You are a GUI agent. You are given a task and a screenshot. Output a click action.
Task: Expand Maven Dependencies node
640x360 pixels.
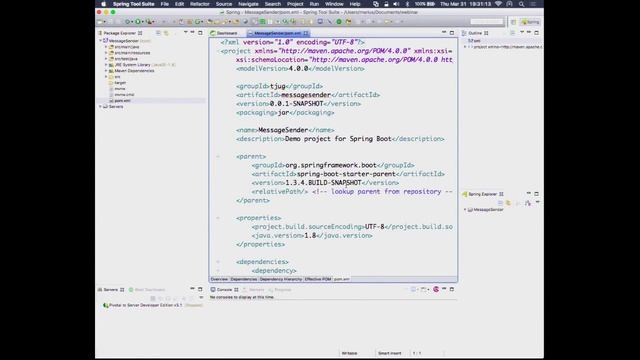pyautogui.click(x=106, y=71)
